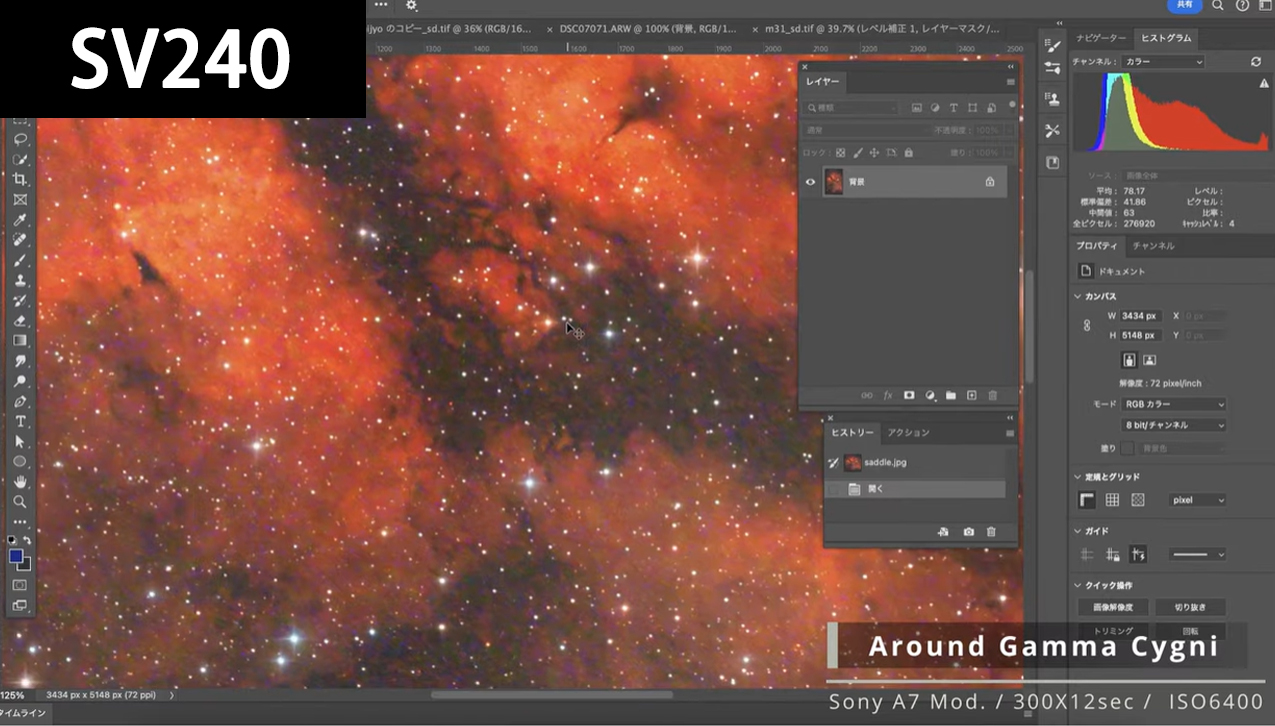1275x726 pixels.
Task: Select the Eyedropper tool
Action: click(19, 219)
